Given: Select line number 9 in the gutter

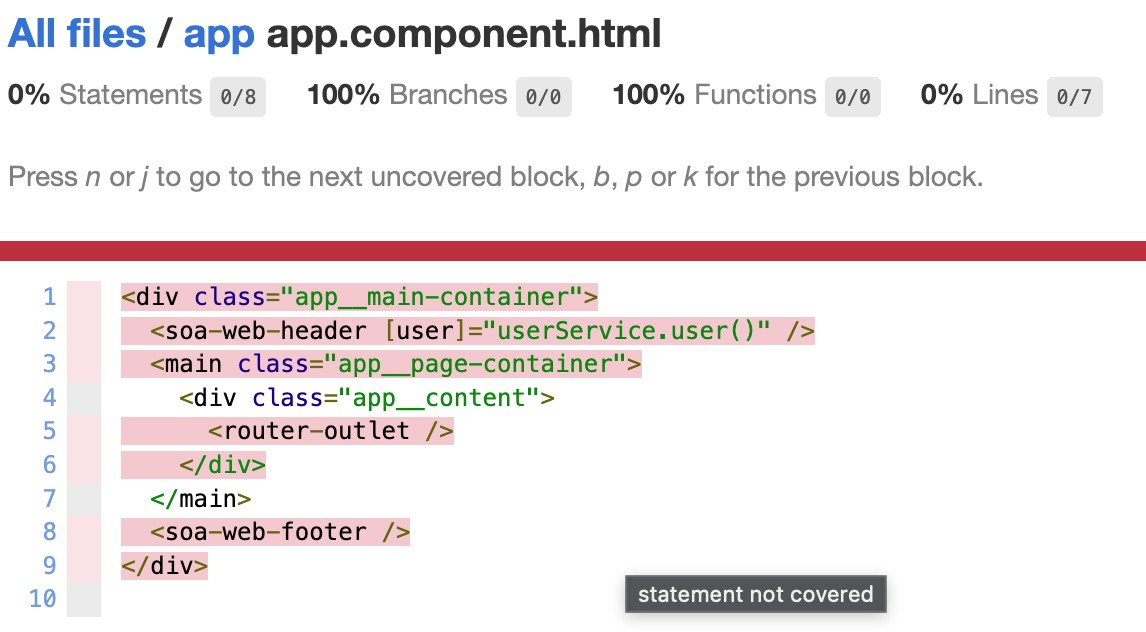Looking at the screenshot, I should (x=50, y=566).
